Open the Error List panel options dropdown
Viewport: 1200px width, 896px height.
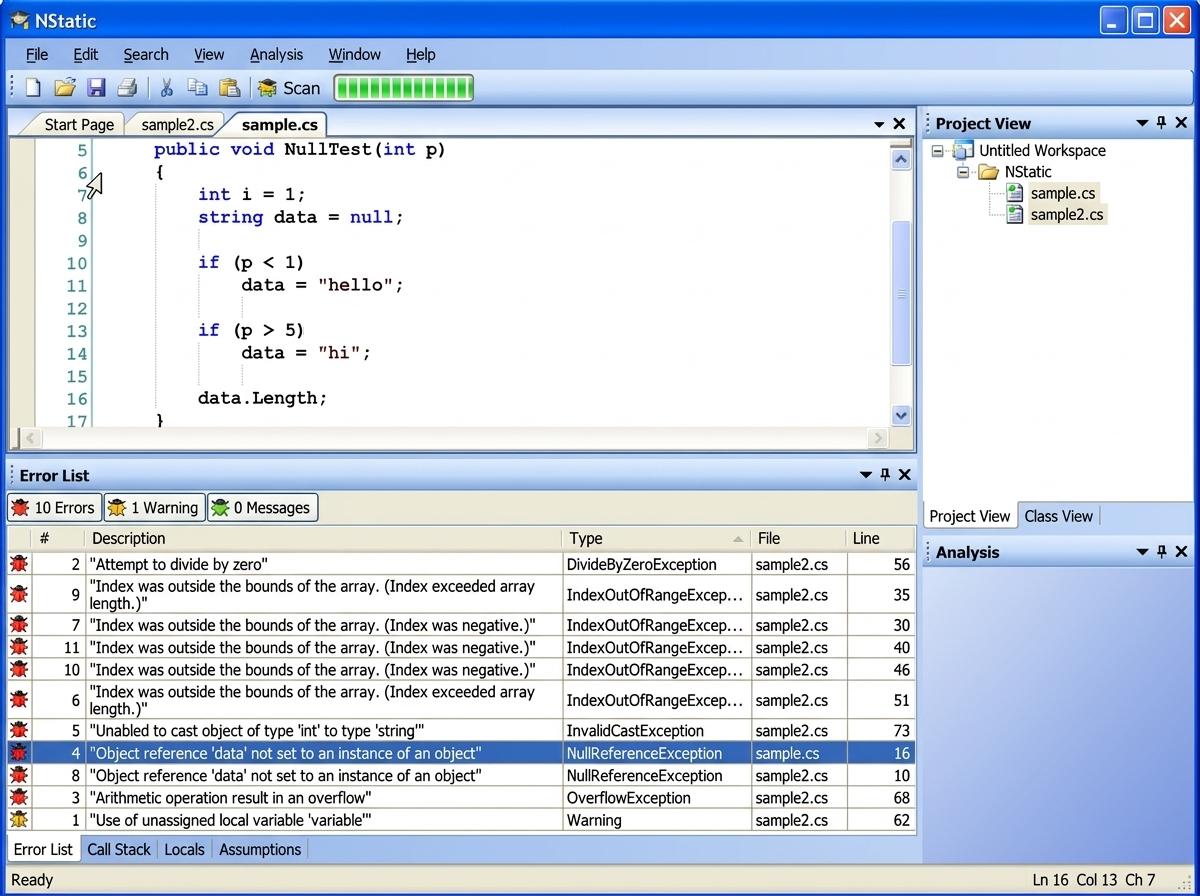coord(866,475)
